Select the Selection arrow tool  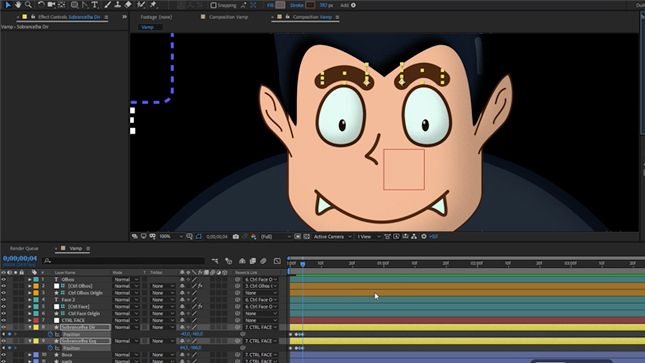click(8, 5)
